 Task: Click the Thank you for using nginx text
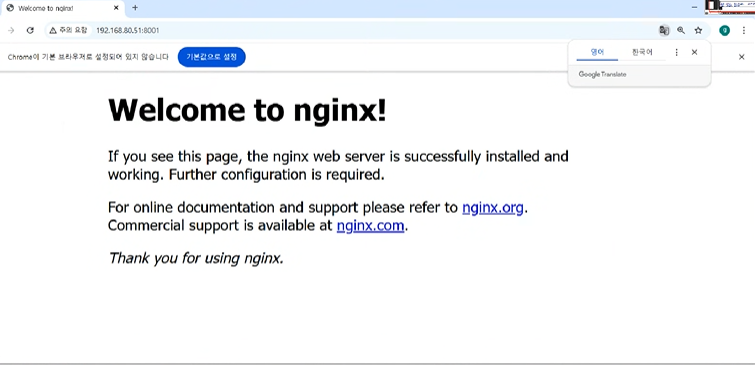coord(196,258)
